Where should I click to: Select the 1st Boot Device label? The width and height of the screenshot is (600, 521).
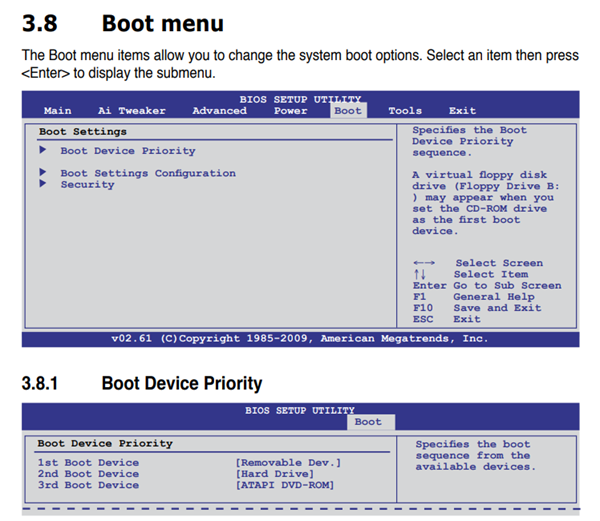(88, 463)
